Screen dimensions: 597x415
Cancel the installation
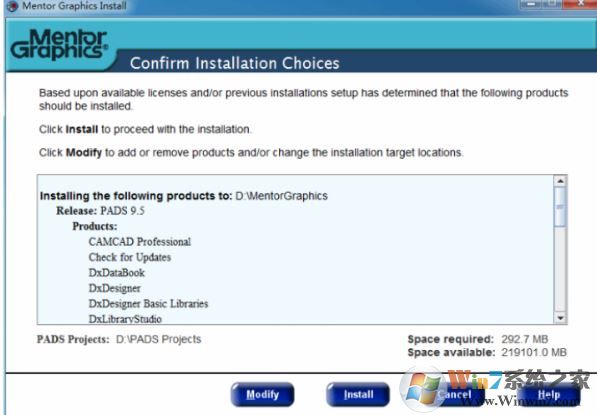click(453, 394)
